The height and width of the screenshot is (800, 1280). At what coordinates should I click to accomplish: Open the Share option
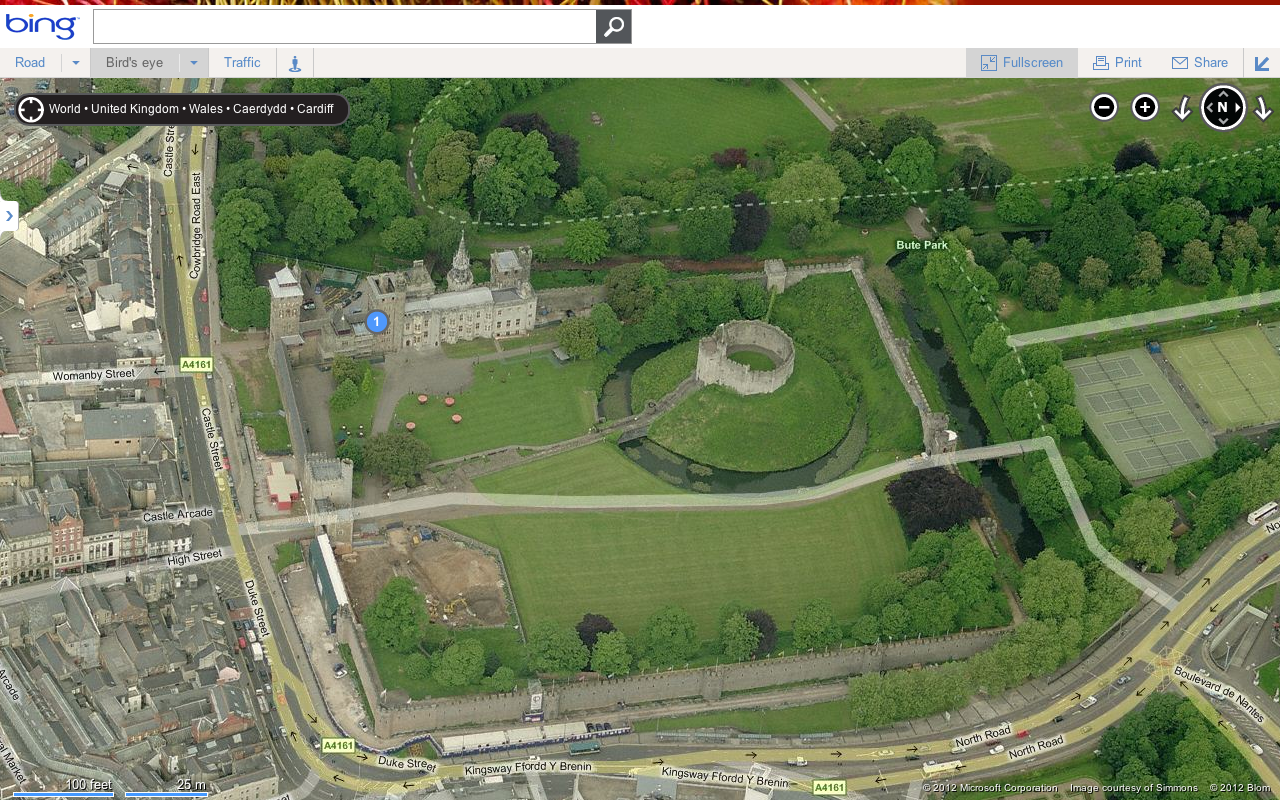pyautogui.click(x=1199, y=62)
